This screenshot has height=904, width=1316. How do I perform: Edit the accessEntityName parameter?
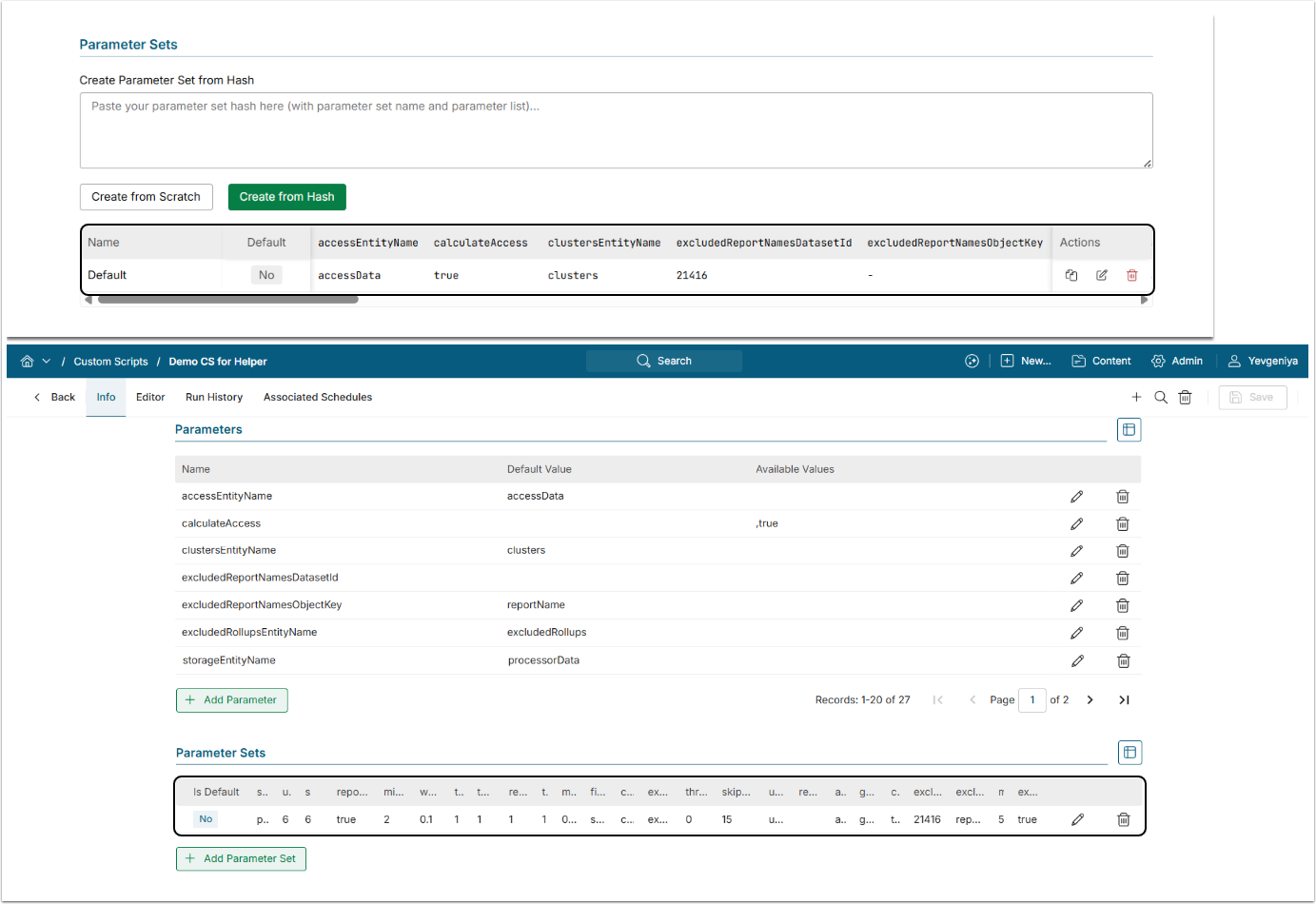tap(1076, 497)
